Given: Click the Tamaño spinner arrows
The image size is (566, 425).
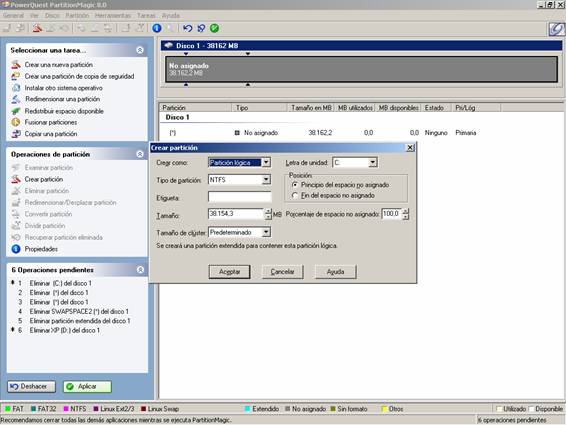Looking at the screenshot, I should point(268,214).
